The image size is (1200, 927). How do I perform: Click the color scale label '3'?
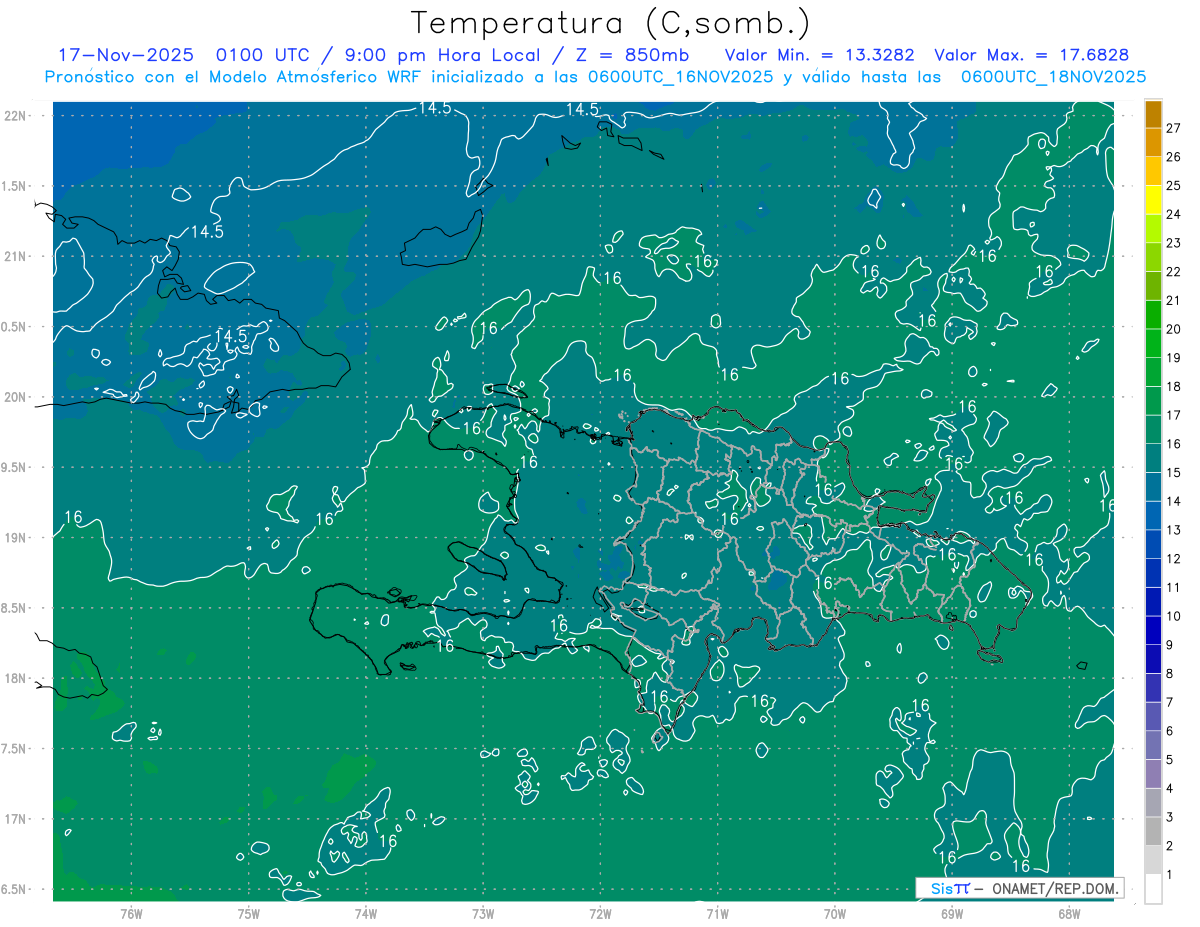(1170, 817)
